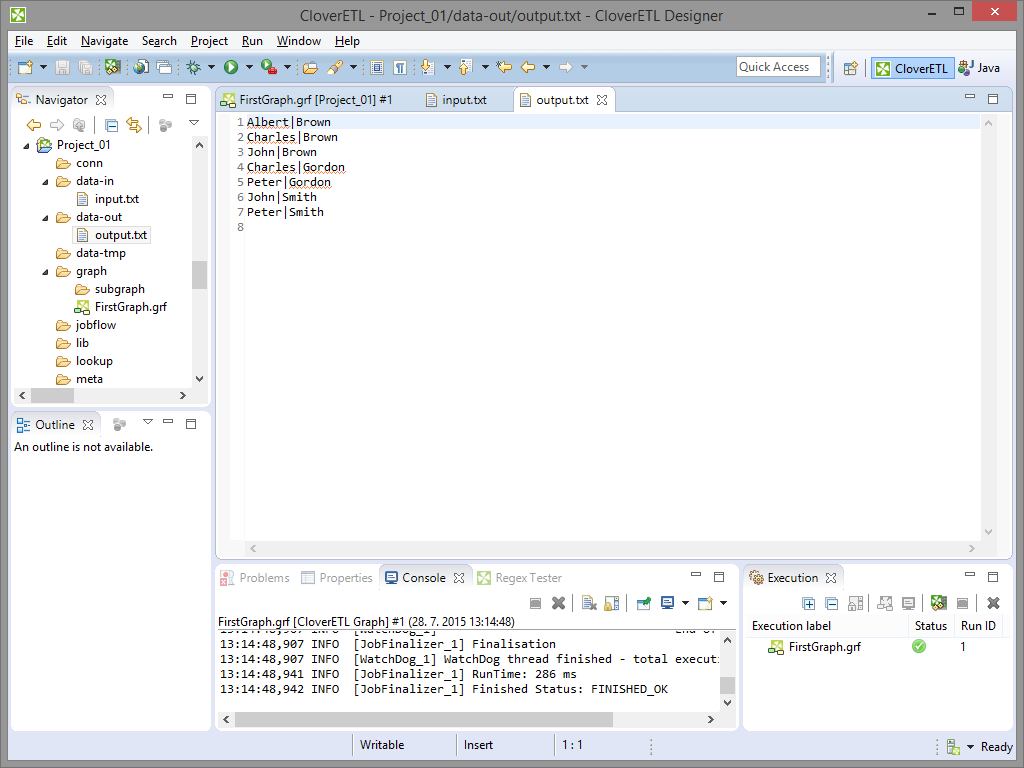Select FirstGraph.grf in the Navigator tree
Image resolution: width=1024 pixels, height=768 pixels.
[130, 307]
